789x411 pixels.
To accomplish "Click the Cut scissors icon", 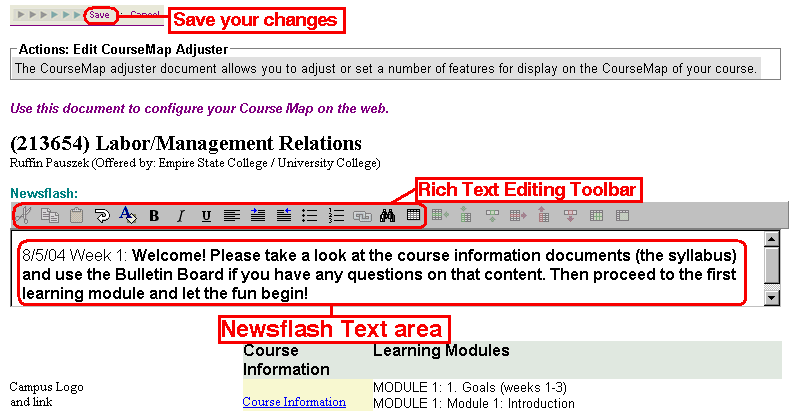I will click(24, 215).
